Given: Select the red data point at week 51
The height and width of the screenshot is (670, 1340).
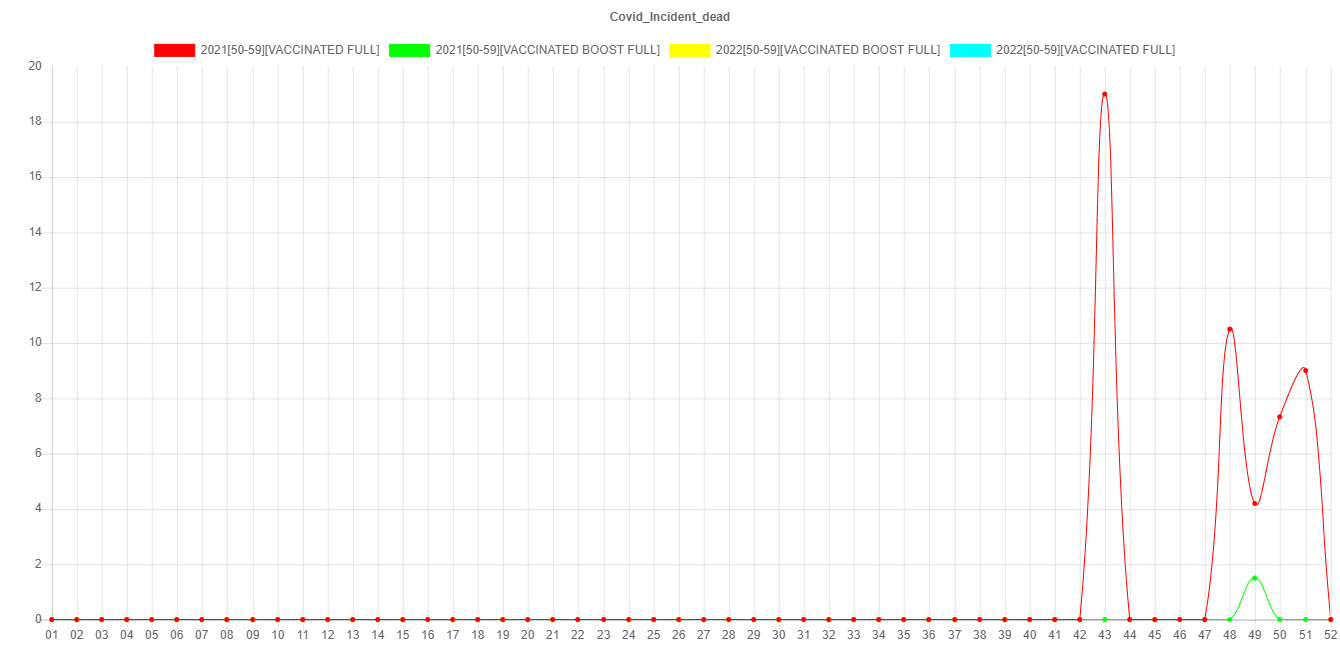Looking at the screenshot, I should 1305,370.
